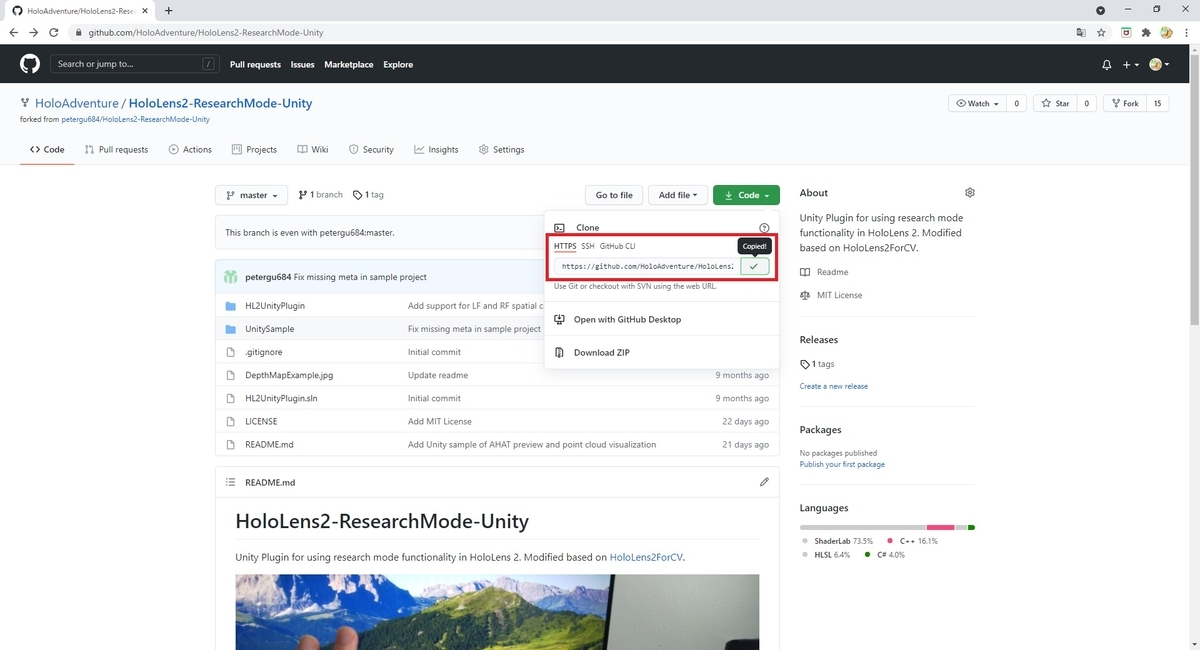1200x650 pixels.
Task: Open the clone help question mark icon
Action: (x=764, y=228)
